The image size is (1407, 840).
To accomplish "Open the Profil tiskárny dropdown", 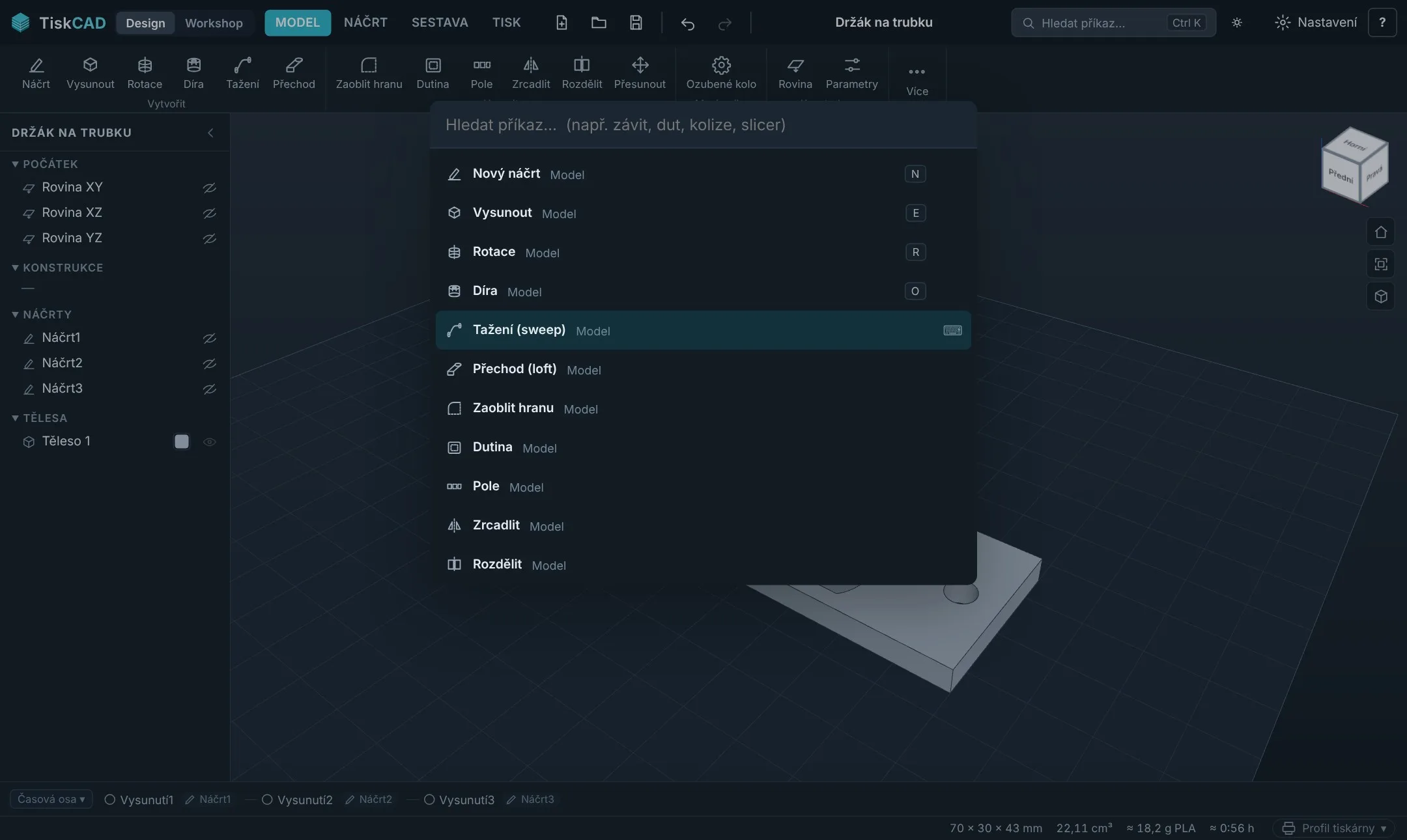I will tap(1333, 828).
